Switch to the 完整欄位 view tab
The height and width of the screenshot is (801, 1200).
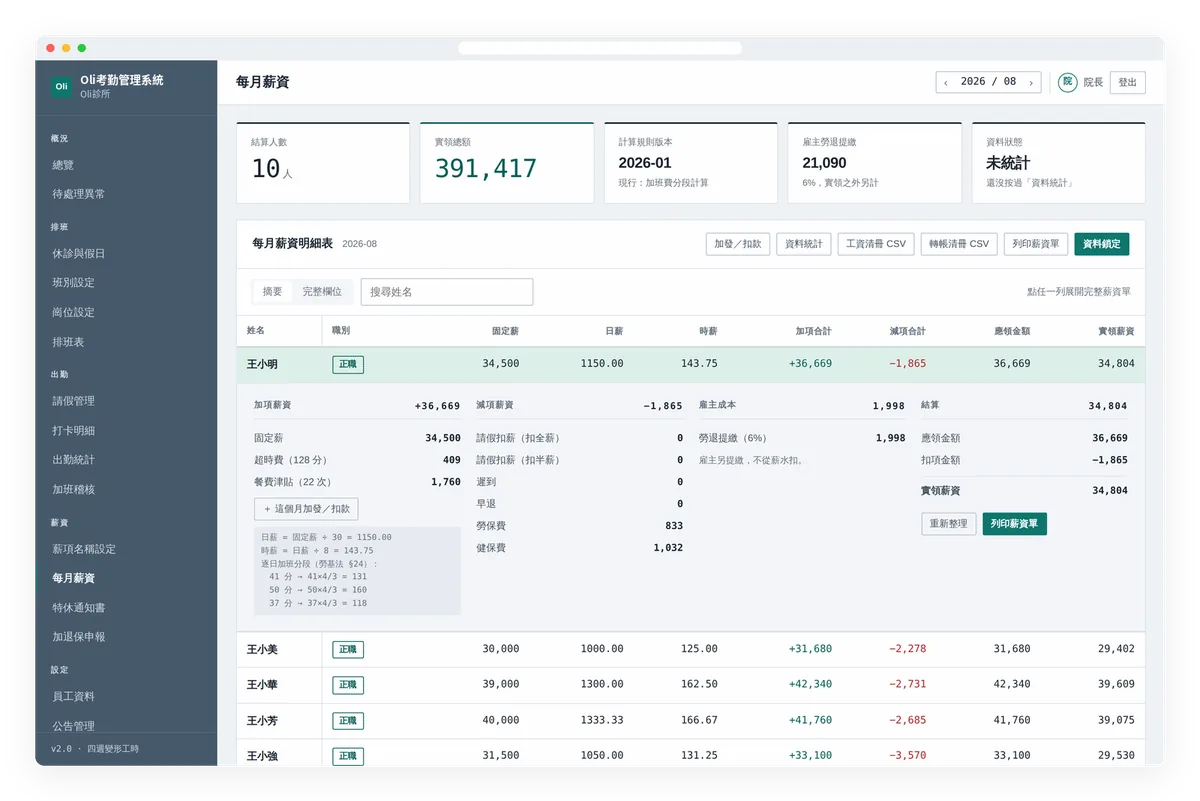click(x=322, y=292)
